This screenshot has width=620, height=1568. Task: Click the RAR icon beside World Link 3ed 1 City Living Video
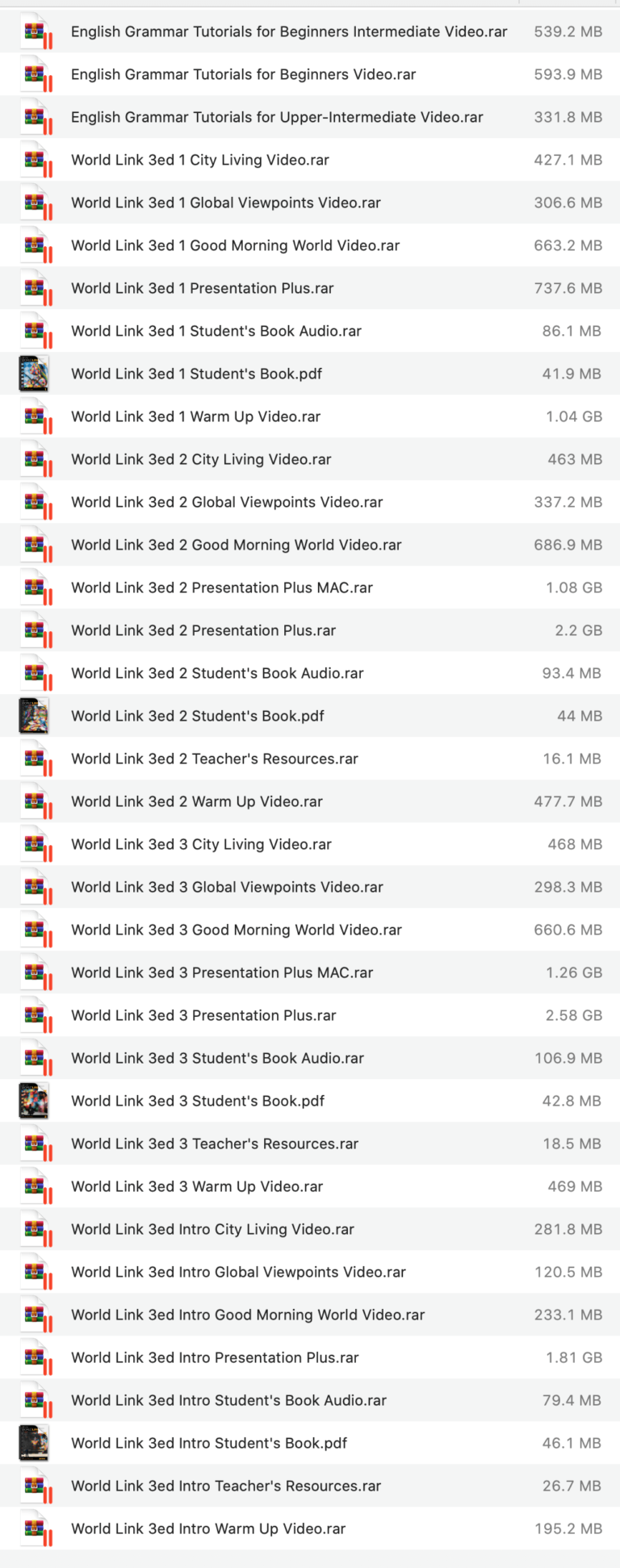[x=33, y=160]
